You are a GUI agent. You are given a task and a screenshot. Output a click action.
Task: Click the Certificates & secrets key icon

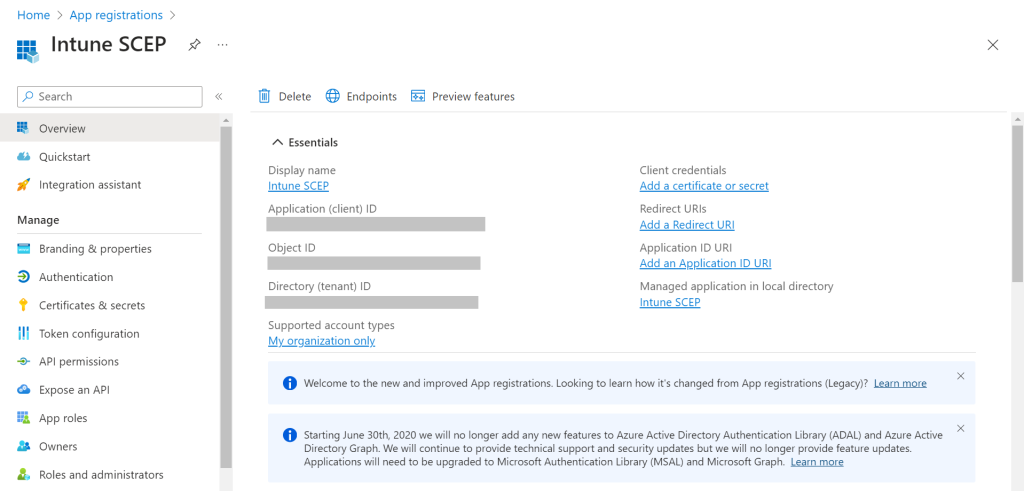point(24,305)
